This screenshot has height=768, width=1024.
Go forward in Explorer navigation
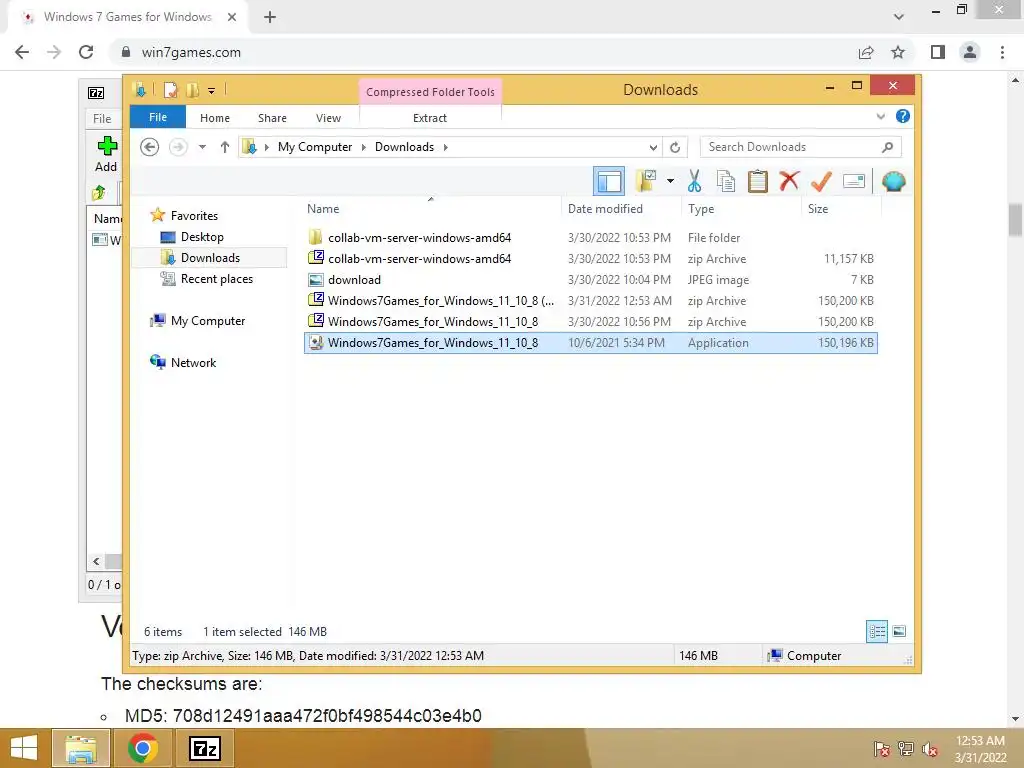178,147
